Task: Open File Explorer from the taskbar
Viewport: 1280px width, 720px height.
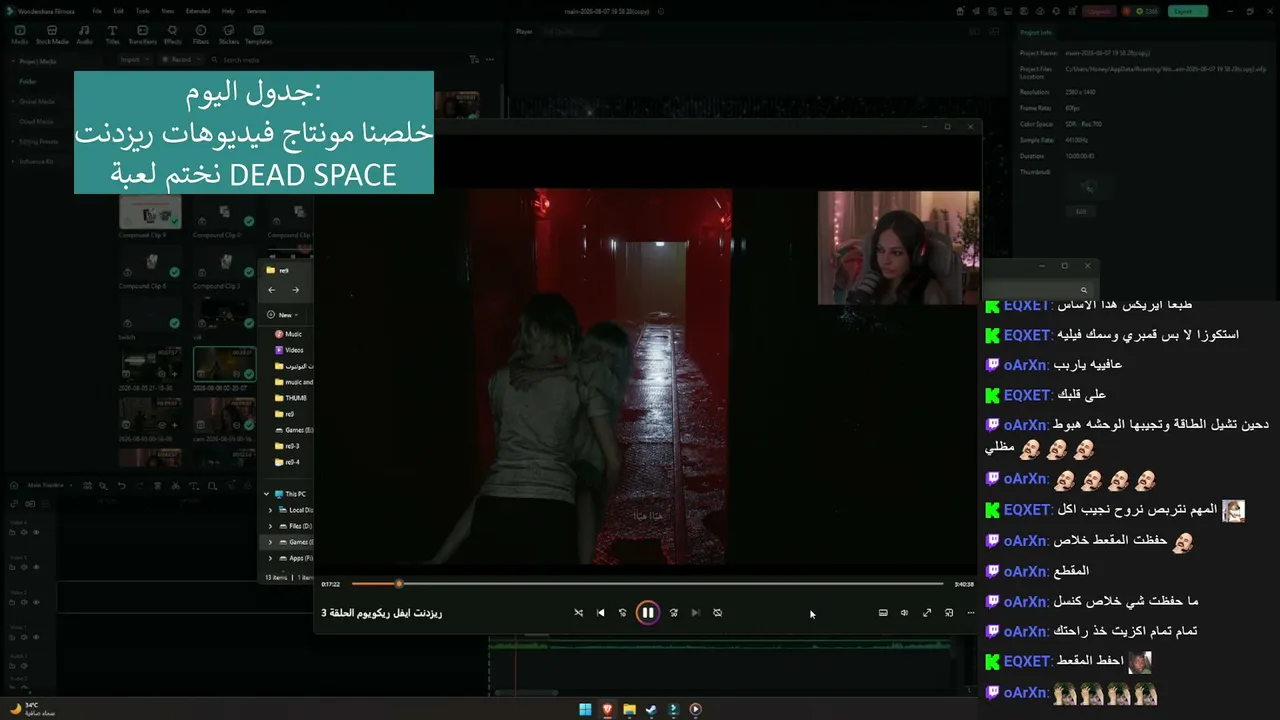Action: pos(629,710)
